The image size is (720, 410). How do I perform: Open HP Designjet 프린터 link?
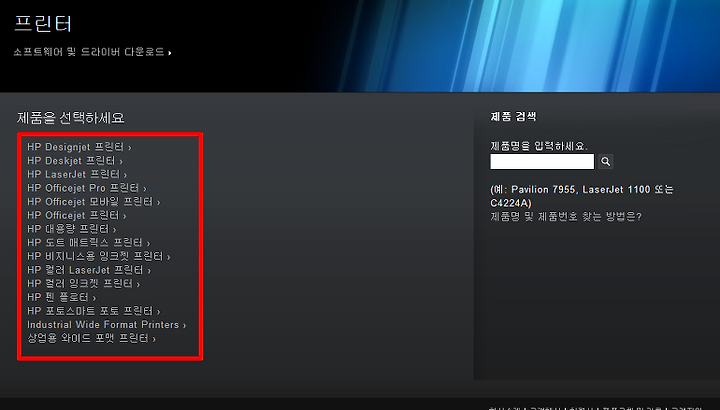tap(79, 147)
